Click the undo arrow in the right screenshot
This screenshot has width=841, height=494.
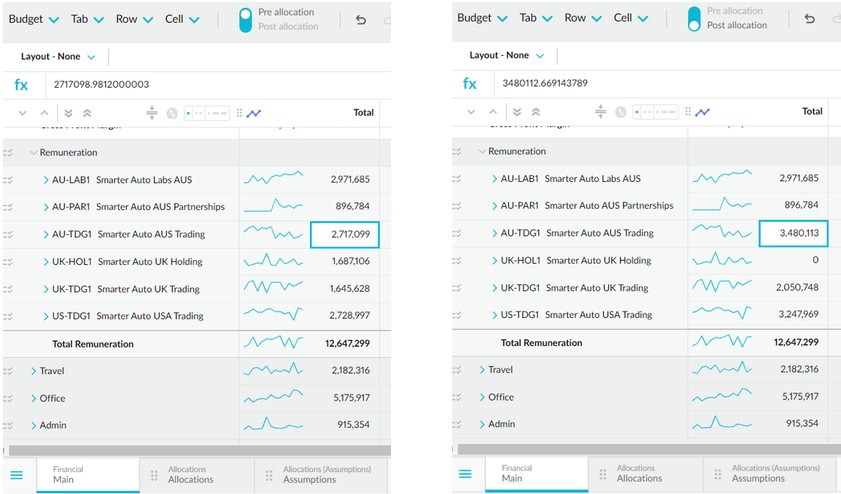pos(810,19)
